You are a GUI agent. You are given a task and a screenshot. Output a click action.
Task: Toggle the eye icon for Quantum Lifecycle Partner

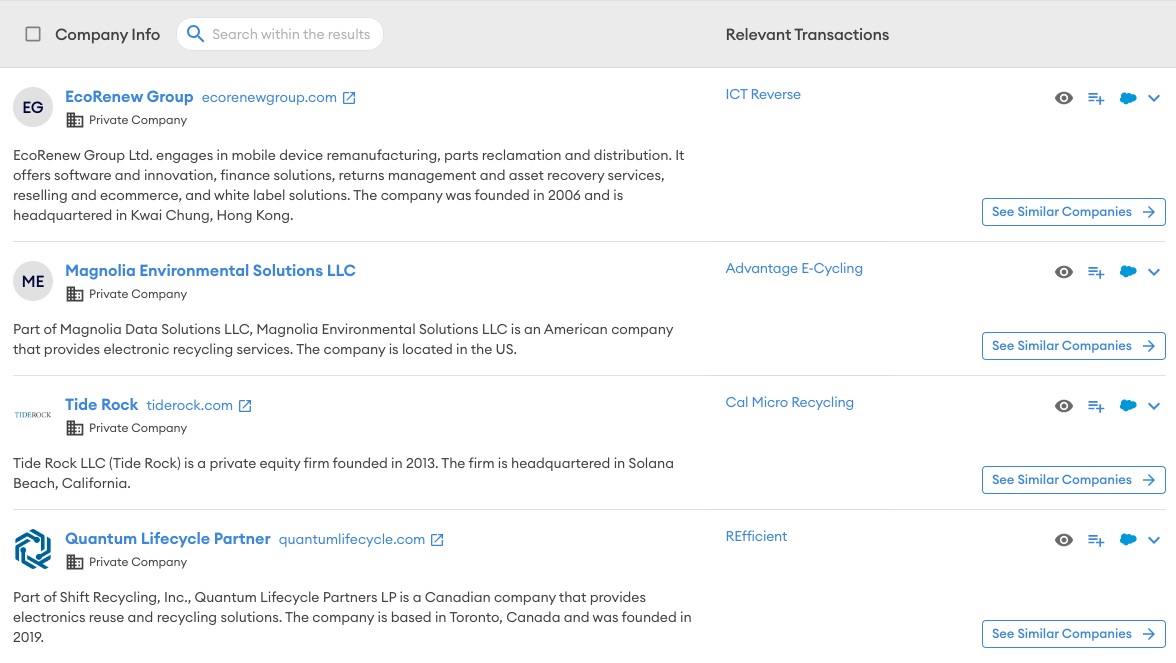(1064, 540)
